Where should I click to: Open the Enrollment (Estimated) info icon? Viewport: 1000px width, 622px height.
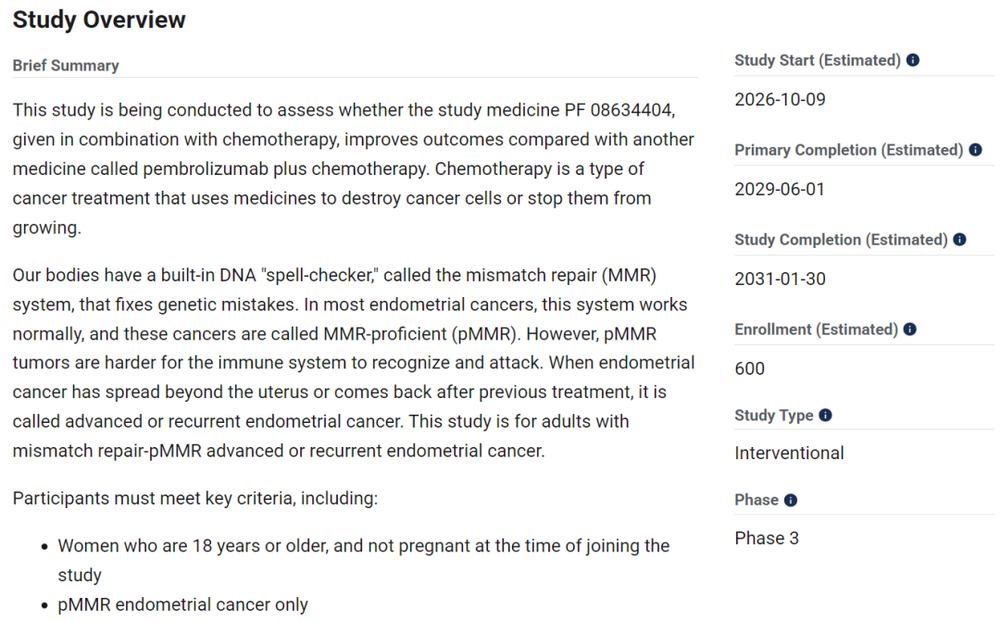(x=910, y=329)
